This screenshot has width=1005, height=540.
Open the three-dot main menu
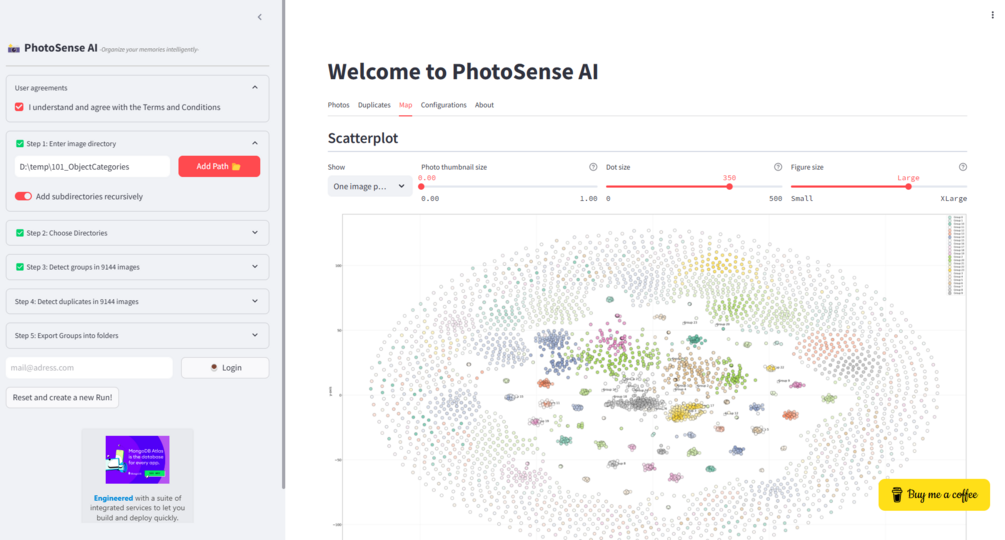[x=992, y=15]
